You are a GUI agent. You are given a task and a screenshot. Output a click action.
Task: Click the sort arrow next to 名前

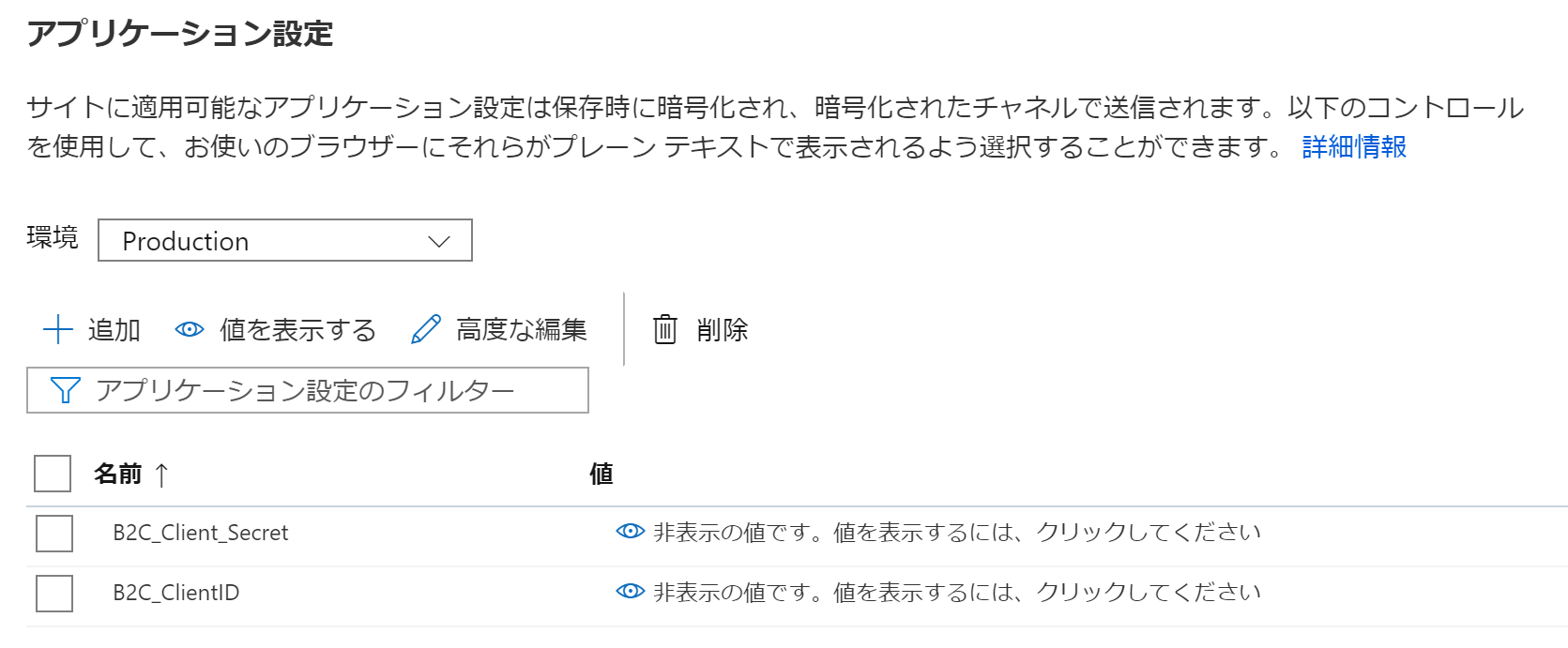pos(161,475)
